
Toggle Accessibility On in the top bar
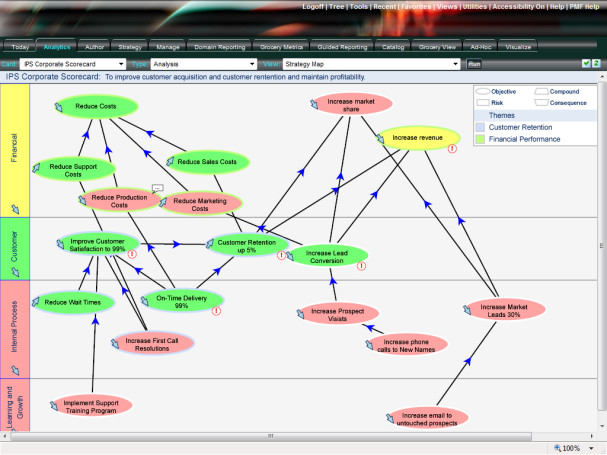point(519,6)
